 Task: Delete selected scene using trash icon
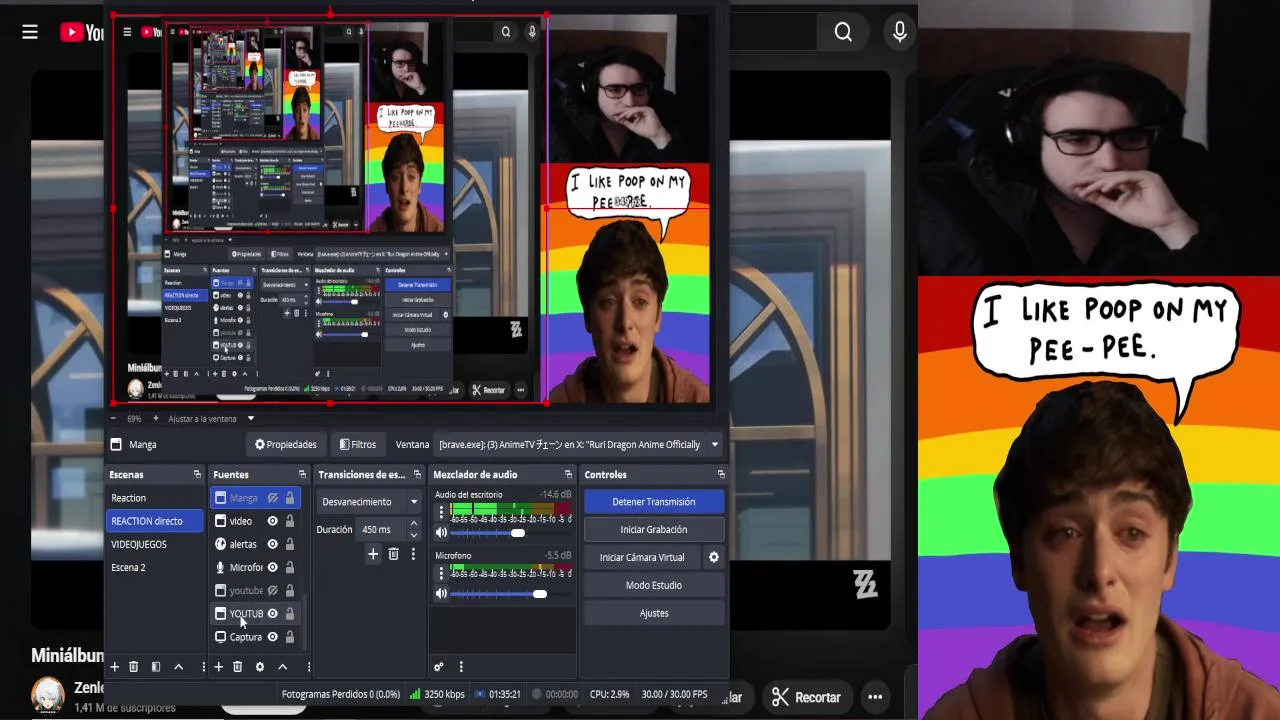point(133,667)
